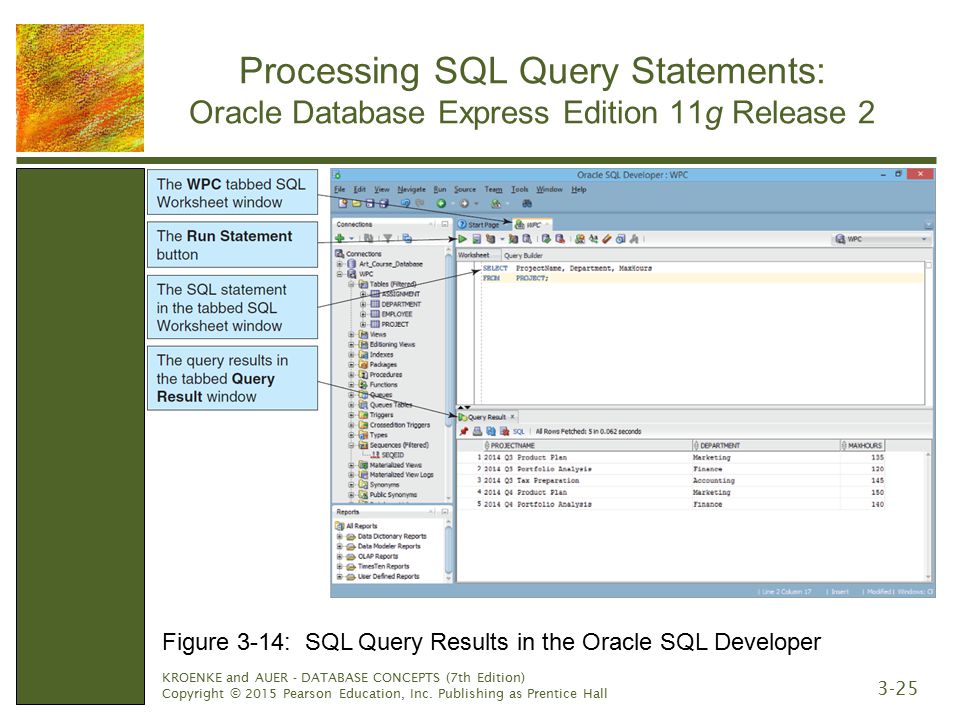Click inside the SQL worksheet editor on FROM line
The width and height of the screenshot is (960, 720).
tap(702, 279)
